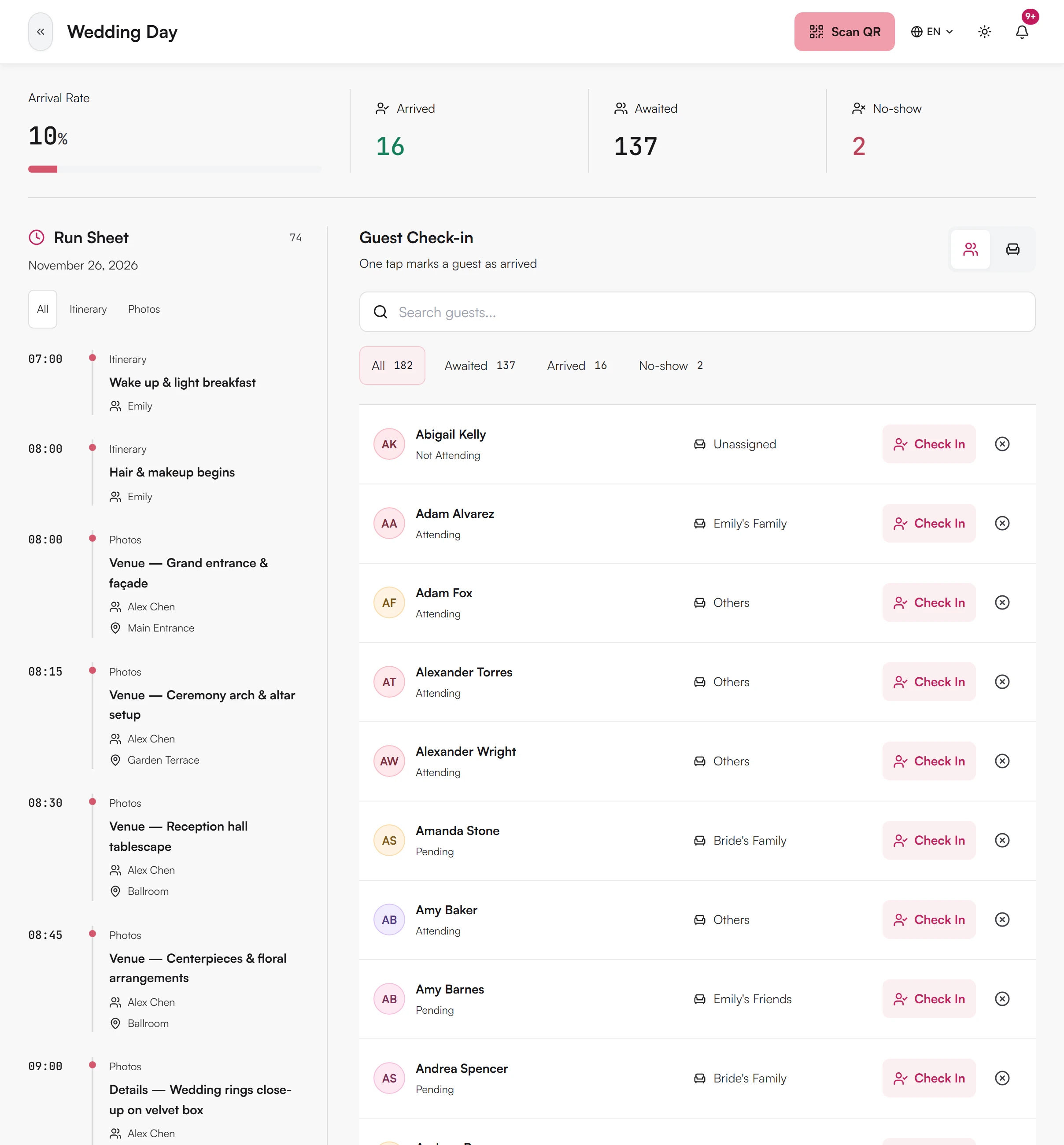
Task: Mark Adam Alvarez as no-show
Action: pyautogui.click(x=1002, y=523)
